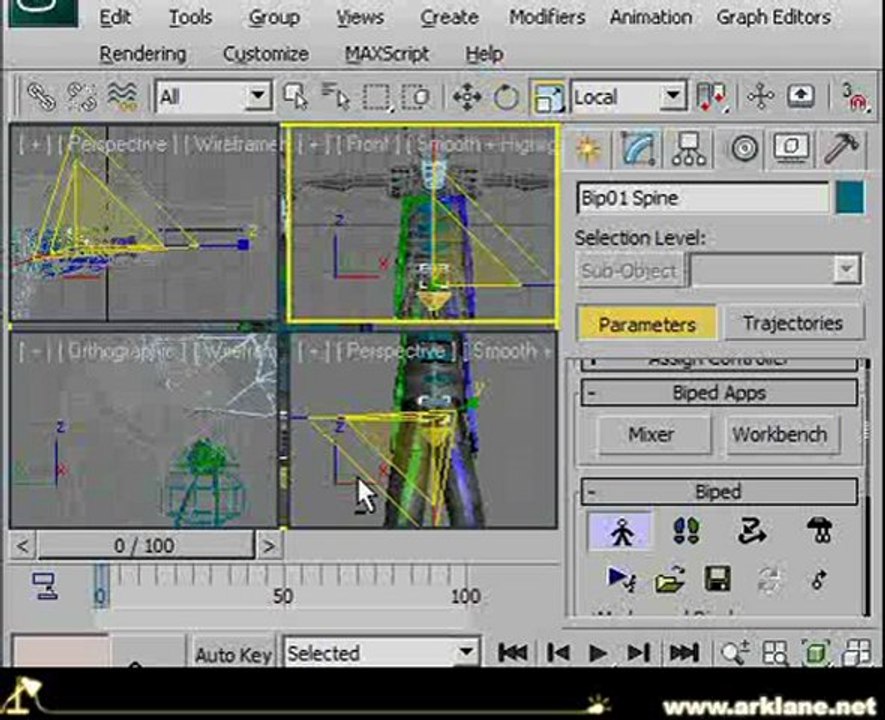Screen dimensions: 885x720
Task: Open the Utilities hammer tab
Action: pyautogui.click(x=842, y=149)
